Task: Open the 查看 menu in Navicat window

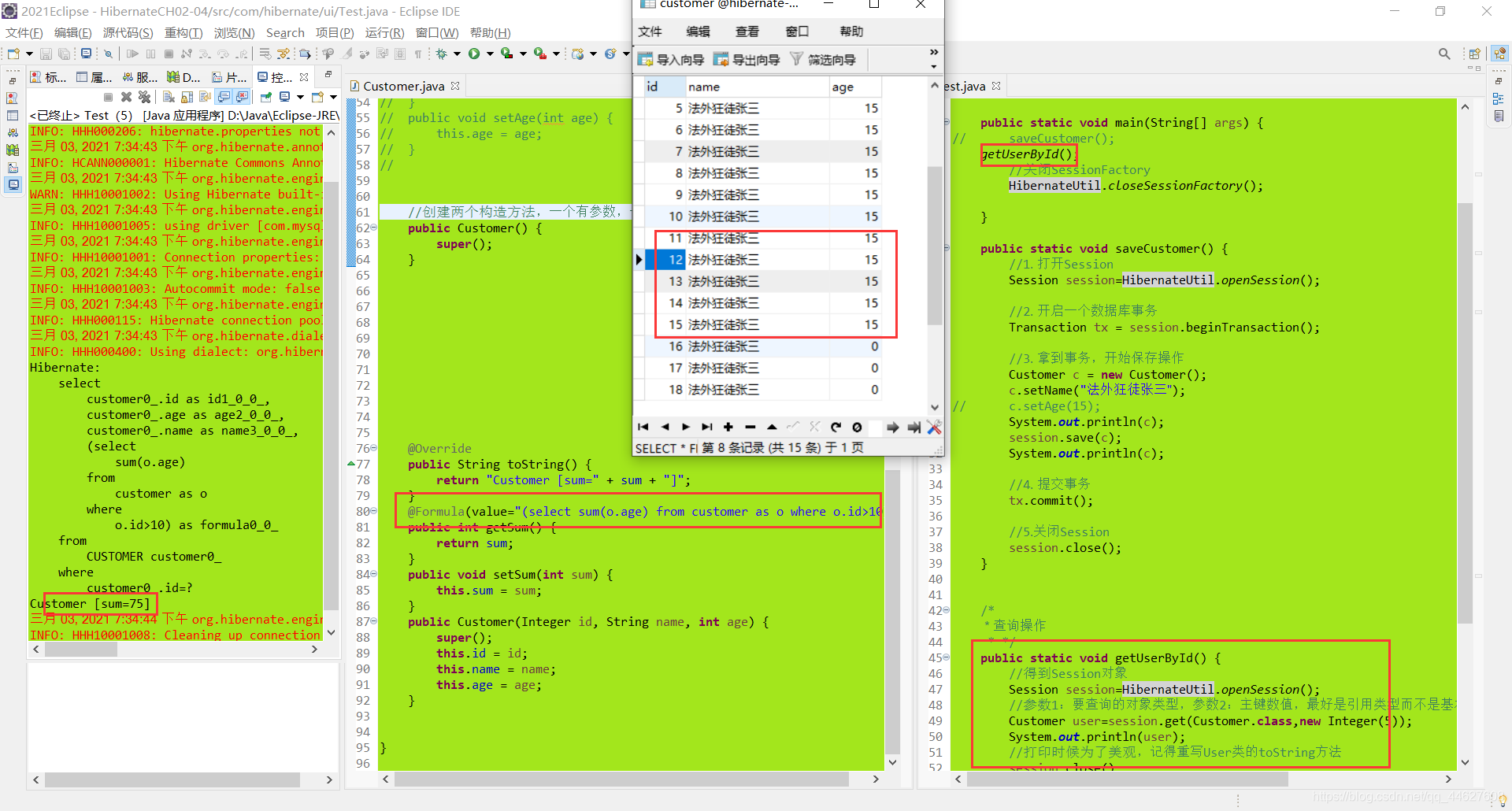Action: 747,31
